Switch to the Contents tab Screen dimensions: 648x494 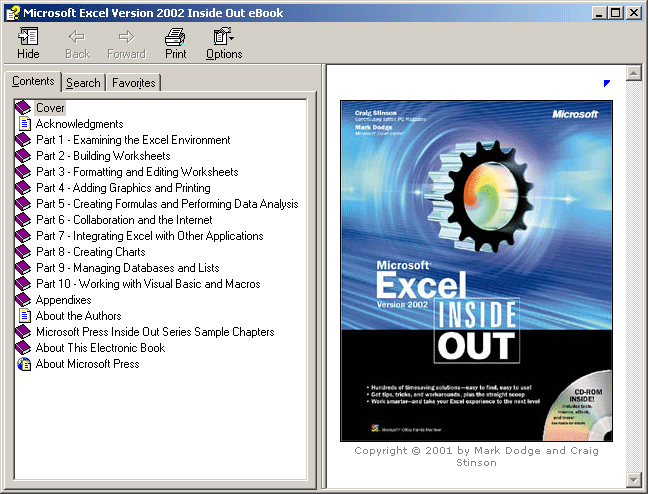(x=33, y=81)
